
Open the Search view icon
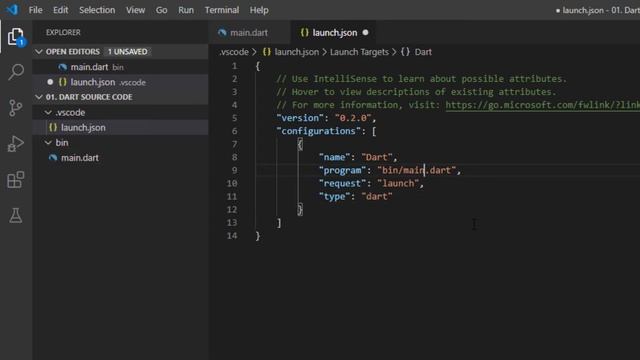pyautogui.click(x=16, y=72)
